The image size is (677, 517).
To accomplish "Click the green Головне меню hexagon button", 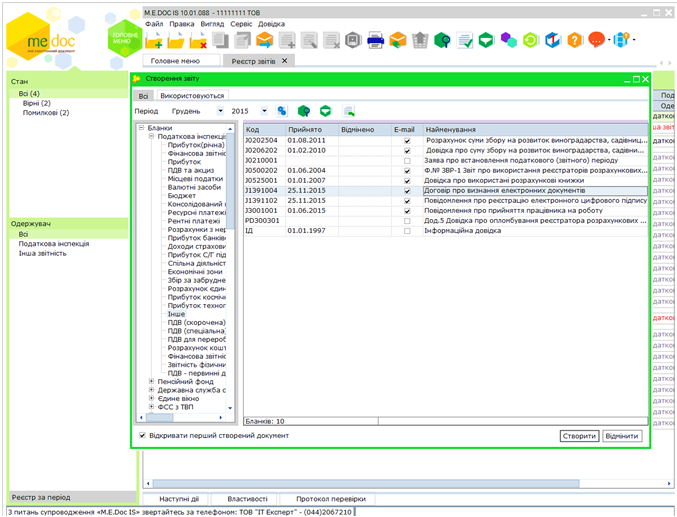I will 125,38.
